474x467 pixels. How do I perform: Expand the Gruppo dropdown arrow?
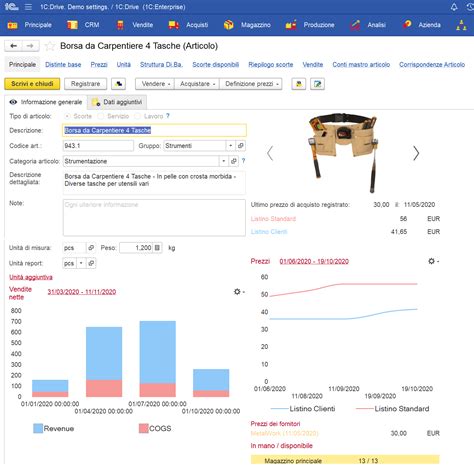point(231,146)
